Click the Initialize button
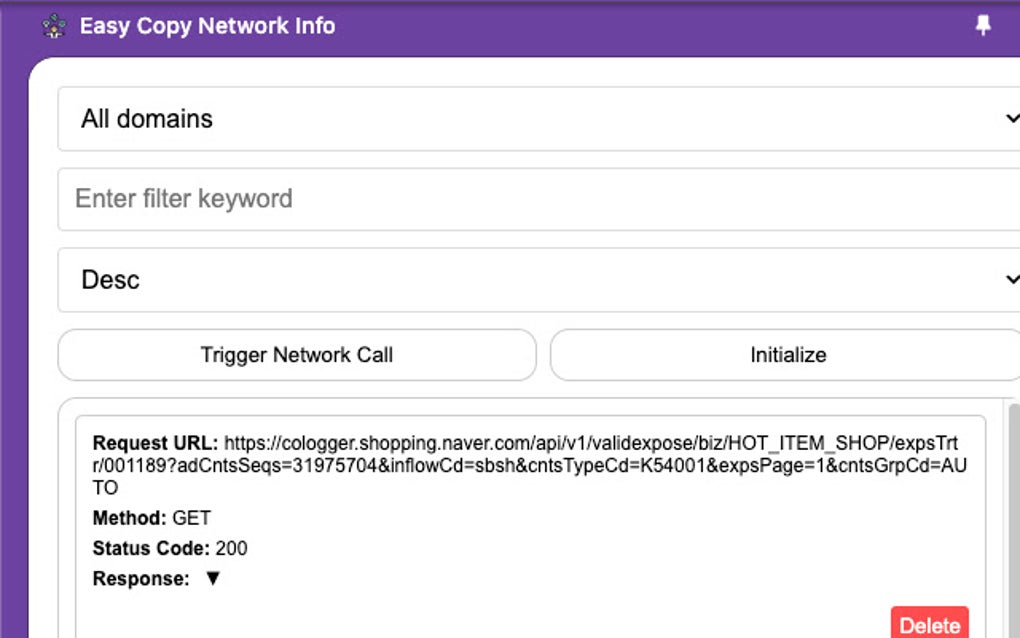Image resolution: width=1020 pixels, height=638 pixels. pyautogui.click(x=788, y=355)
